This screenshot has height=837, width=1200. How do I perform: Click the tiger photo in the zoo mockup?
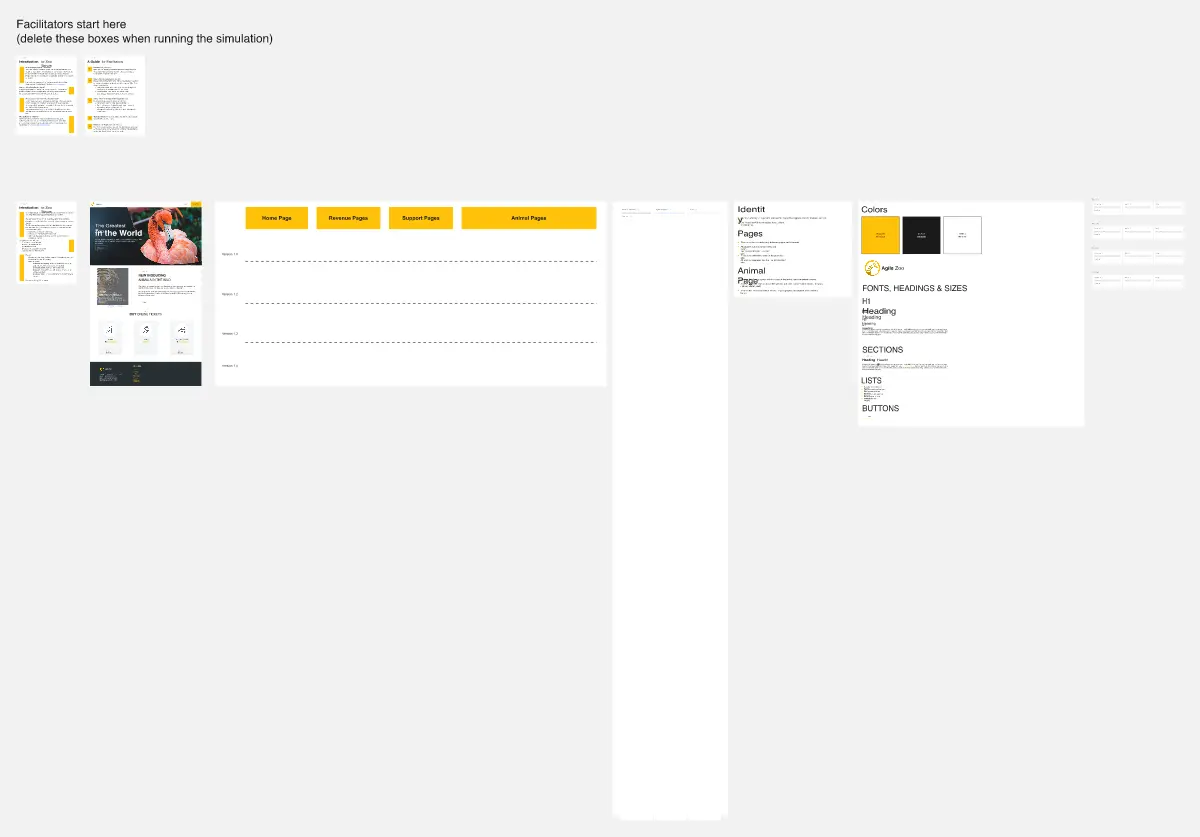(111, 286)
